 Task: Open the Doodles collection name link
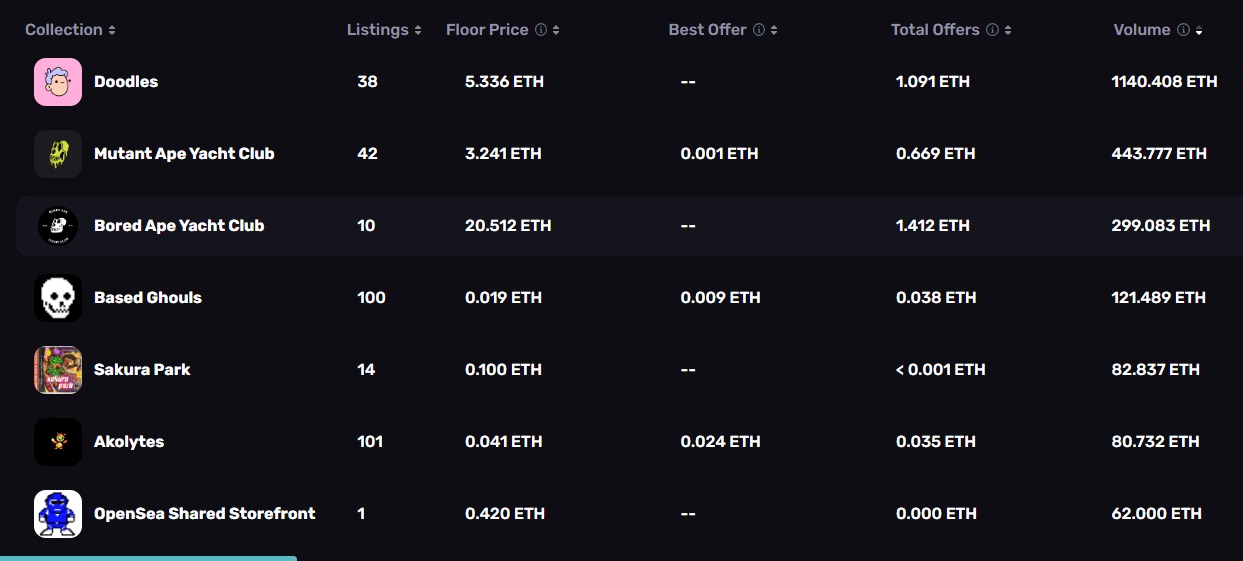tap(126, 82)
